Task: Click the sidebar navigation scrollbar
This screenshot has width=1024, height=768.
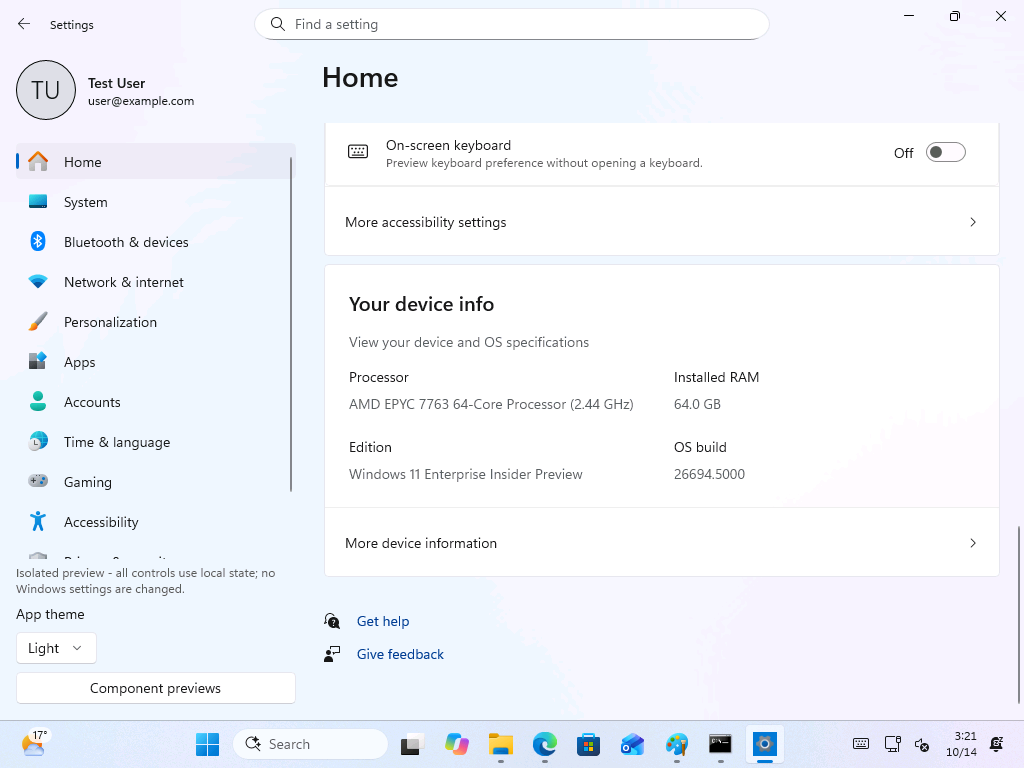Action: (x=291, y=325)
